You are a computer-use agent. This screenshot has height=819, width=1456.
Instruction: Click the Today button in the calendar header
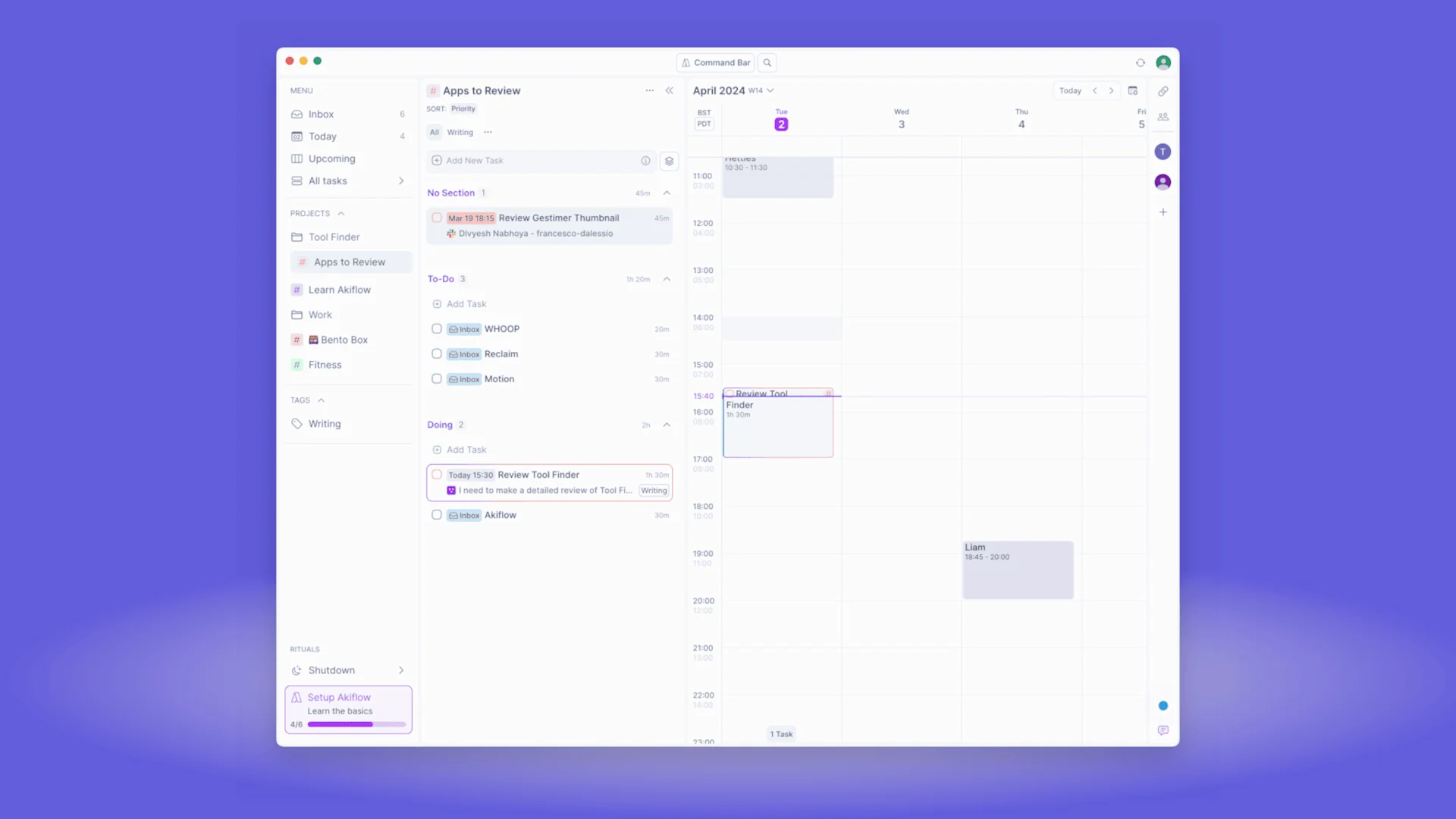click(1070, 90)
